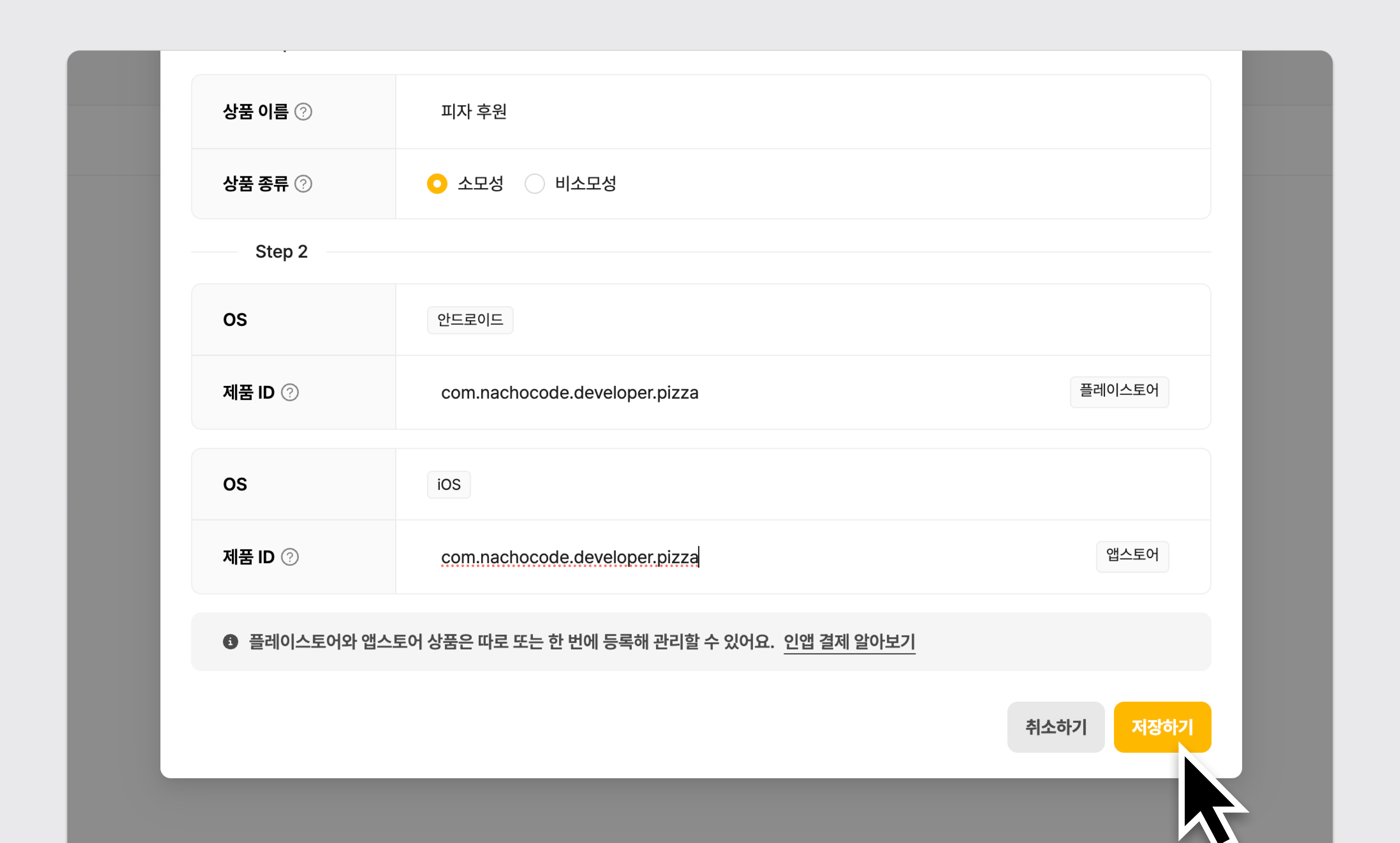Click the 안드로이드 OS tag
The height and width of the screenshot is (843, 1400).
(x=470, y=320)
